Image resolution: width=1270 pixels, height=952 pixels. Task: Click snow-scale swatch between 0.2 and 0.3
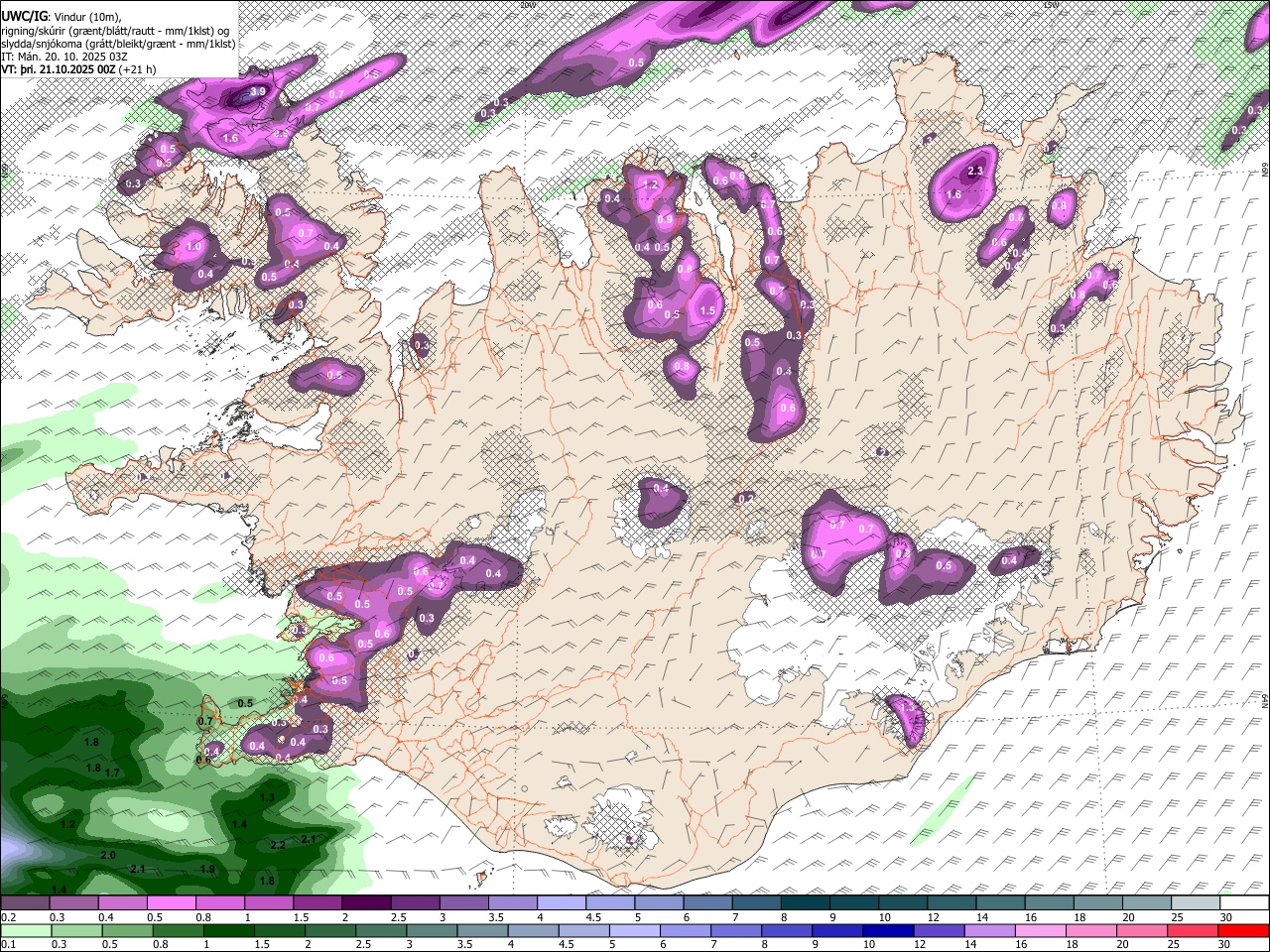25,903
